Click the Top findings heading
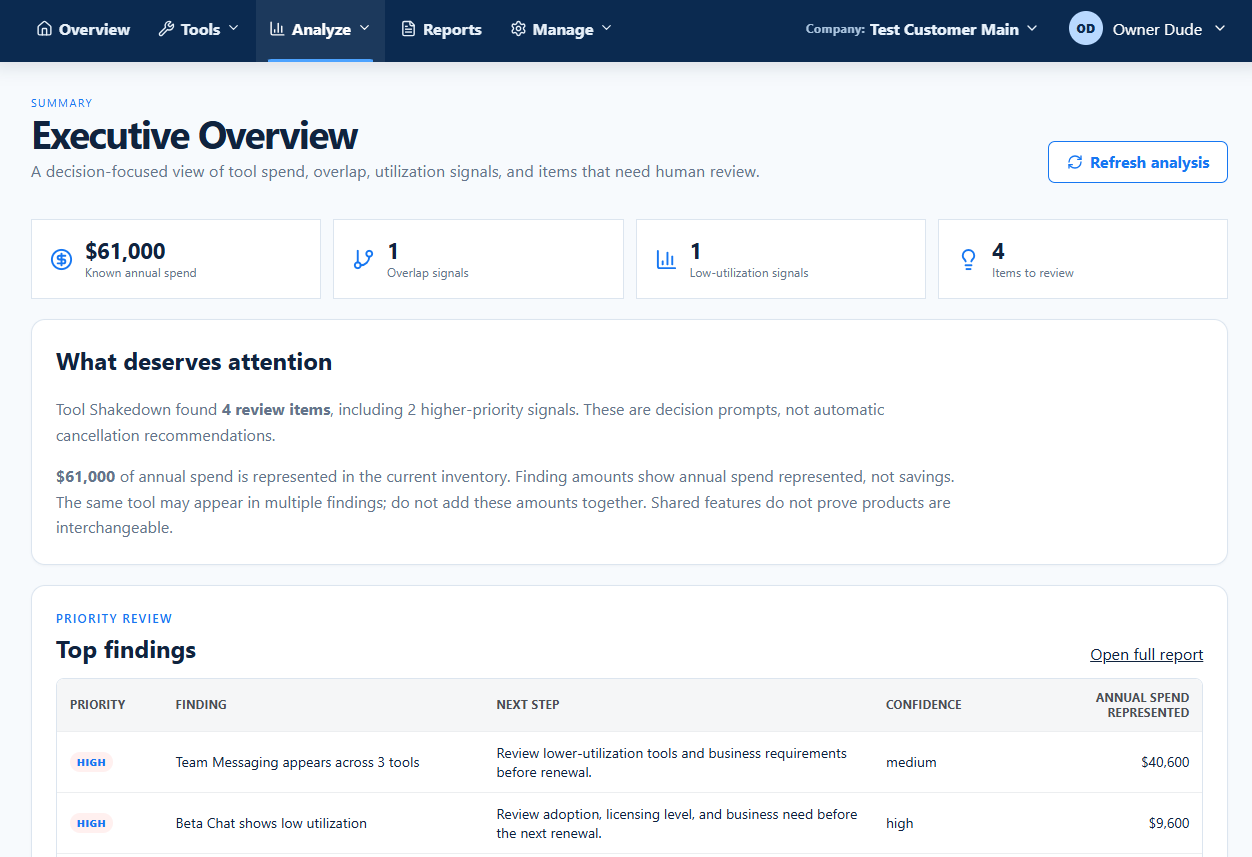 click(126, 650)
